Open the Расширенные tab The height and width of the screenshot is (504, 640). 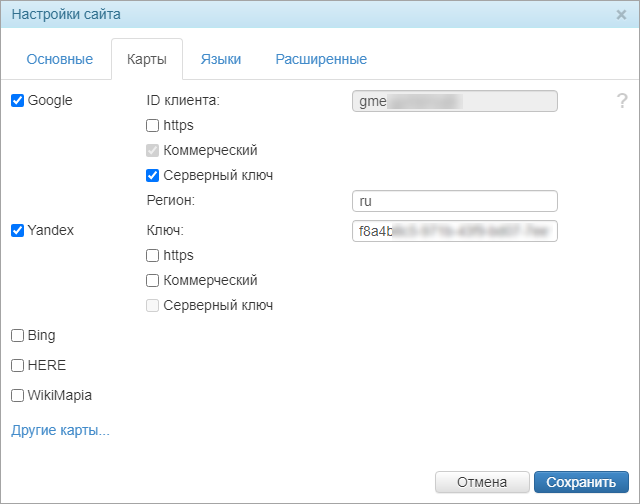[x=321, y=59]
